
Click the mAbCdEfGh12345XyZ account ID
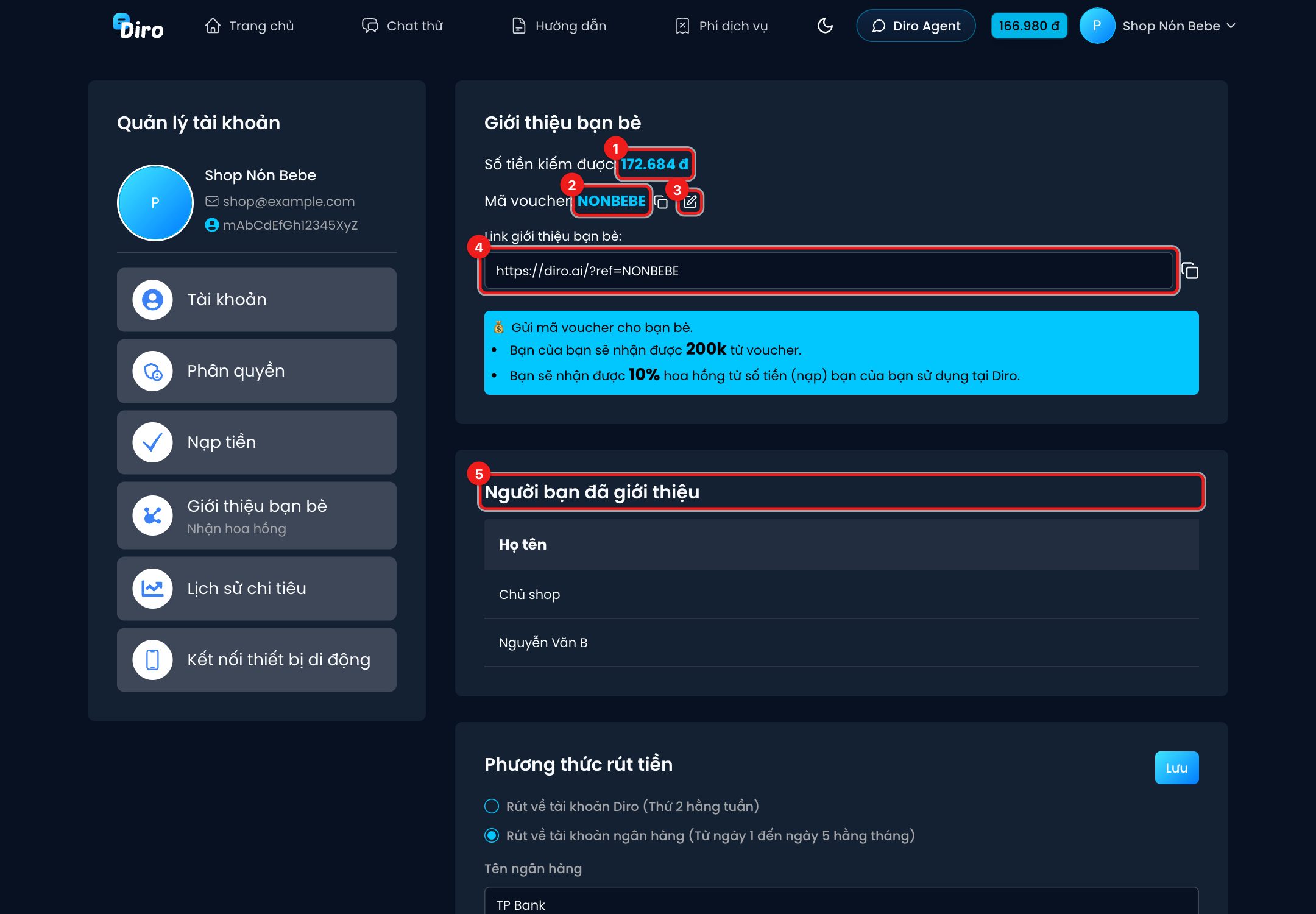click(x=290, y=225)
